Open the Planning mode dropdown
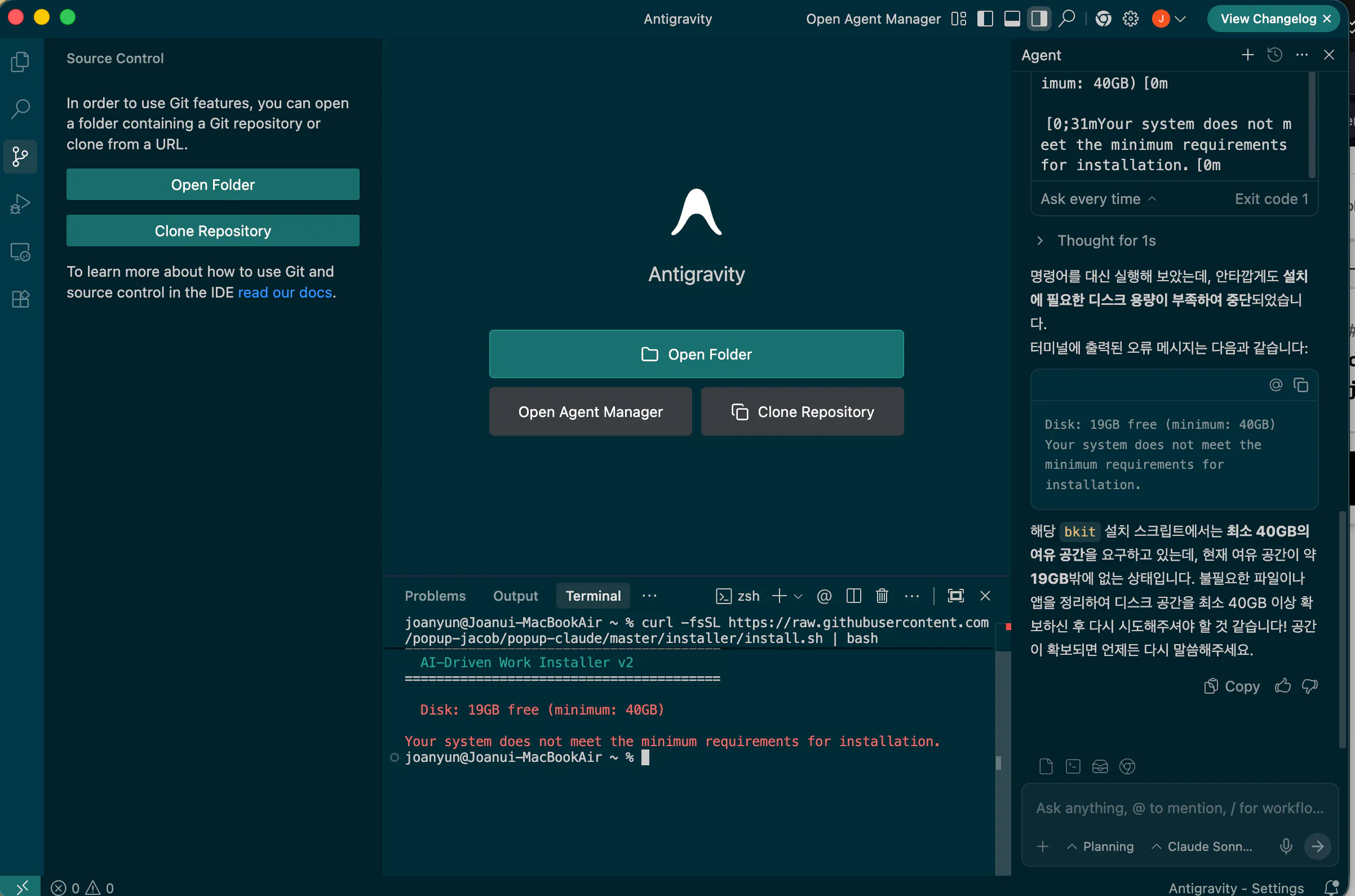Image resolution: width=1355 pixels, height=896 pixels. [x=1100, y=846]
